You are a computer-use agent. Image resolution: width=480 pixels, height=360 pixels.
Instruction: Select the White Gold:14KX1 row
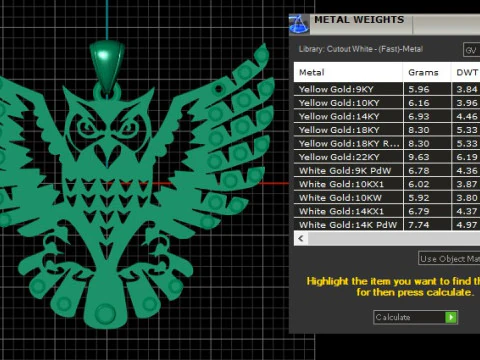(x=387, y=211)
